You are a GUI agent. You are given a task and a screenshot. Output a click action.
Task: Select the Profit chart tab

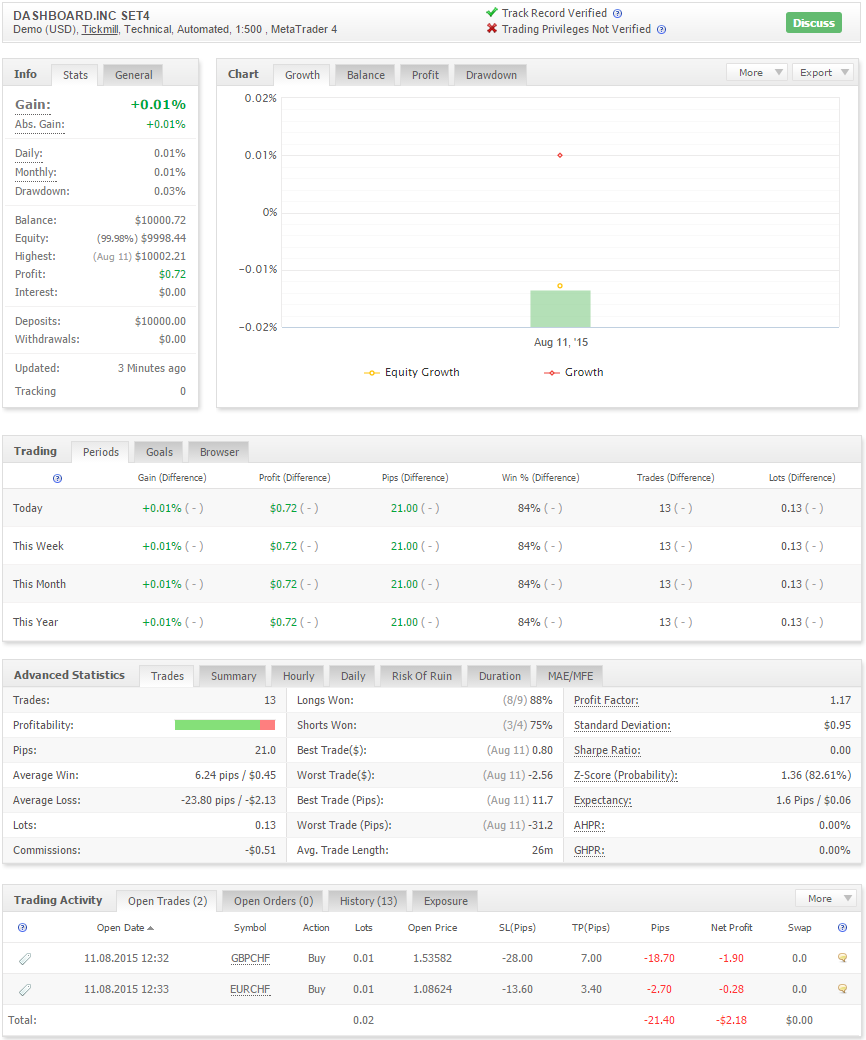[x=425, y=75]
